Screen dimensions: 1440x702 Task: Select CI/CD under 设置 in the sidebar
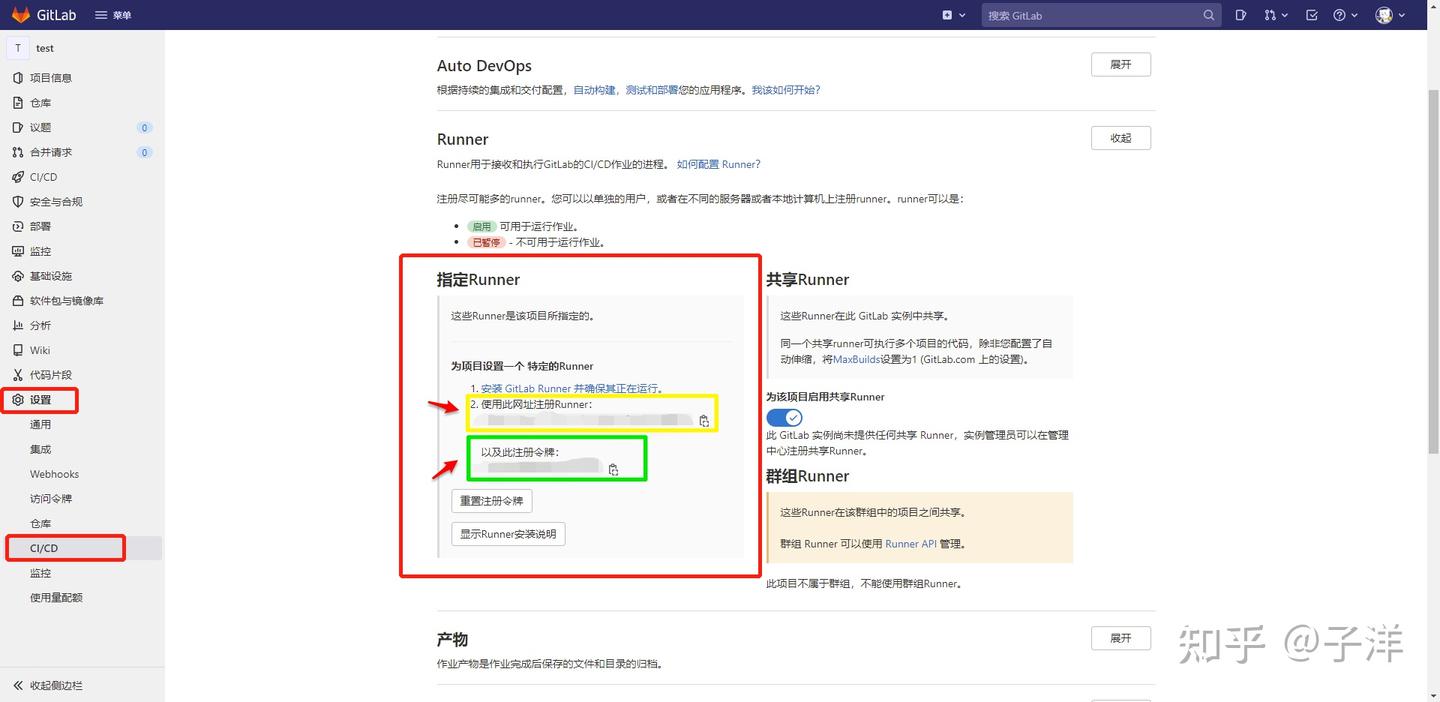pos(45,548)
